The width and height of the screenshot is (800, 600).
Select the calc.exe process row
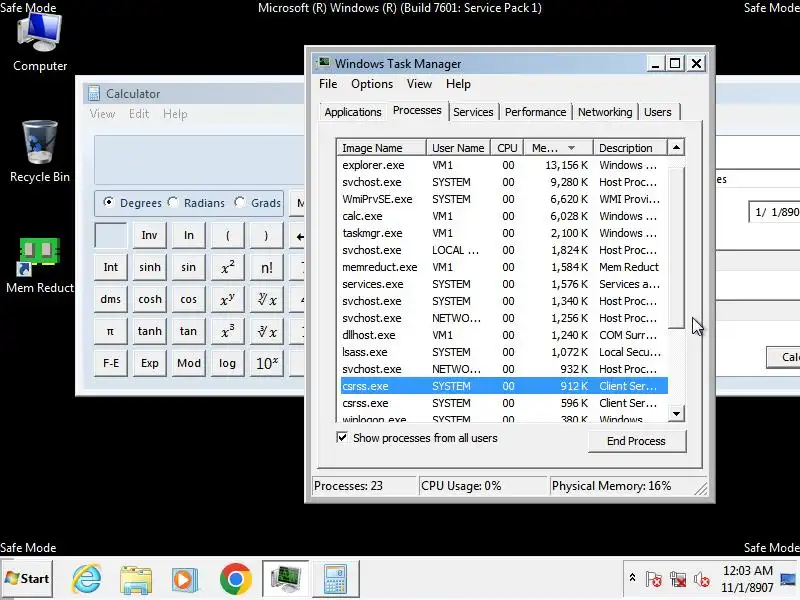click(504, 216)
